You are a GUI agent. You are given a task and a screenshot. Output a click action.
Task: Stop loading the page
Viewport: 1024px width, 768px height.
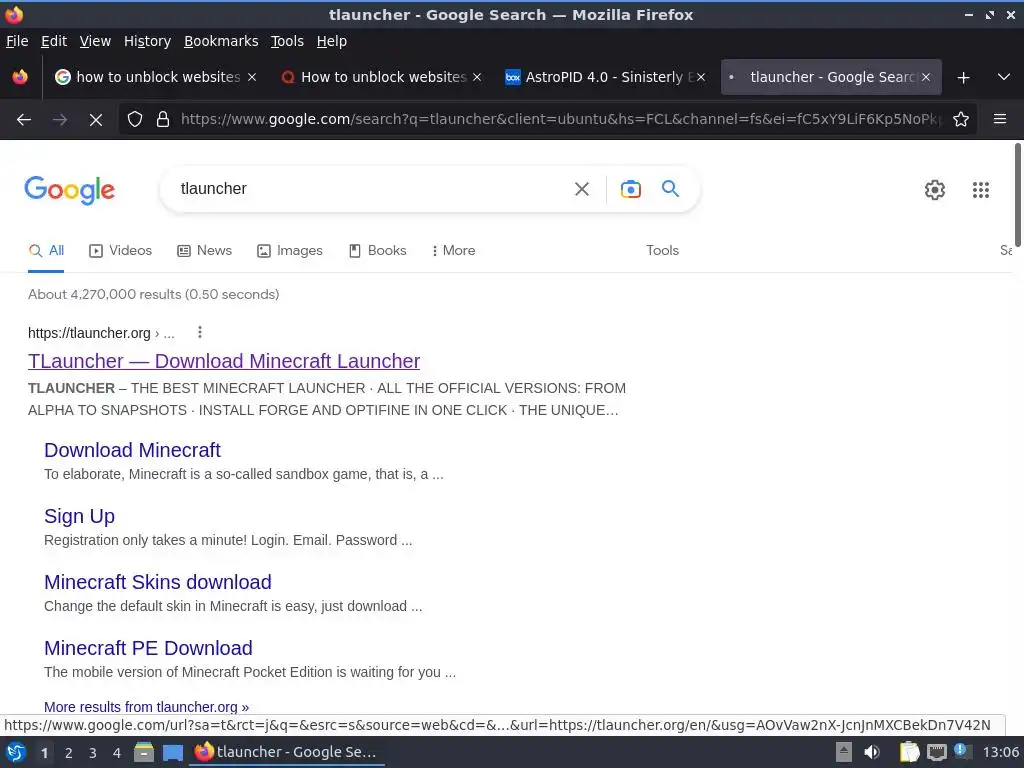click(x=96, y=120)
